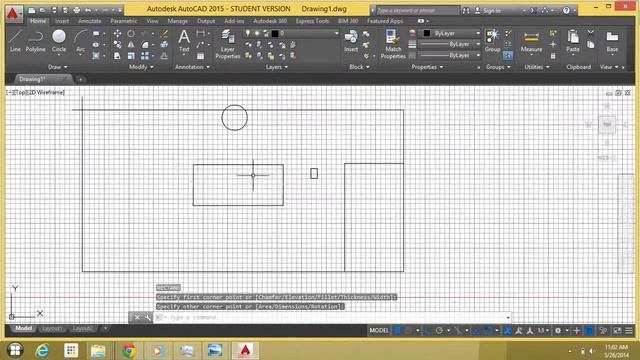Expand the Draw panel
640x360 pixels.
point(58,67)
